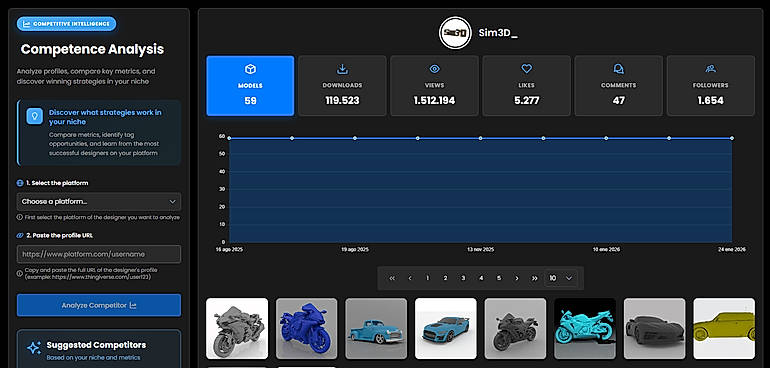Open the blue pickup truck thumbnail
The image size is (770, 368).
coord(376,328)
